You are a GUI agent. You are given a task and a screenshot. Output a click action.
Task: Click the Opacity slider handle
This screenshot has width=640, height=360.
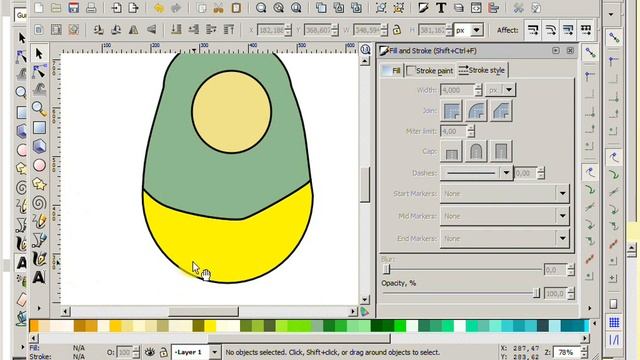[x=536, y=293]
